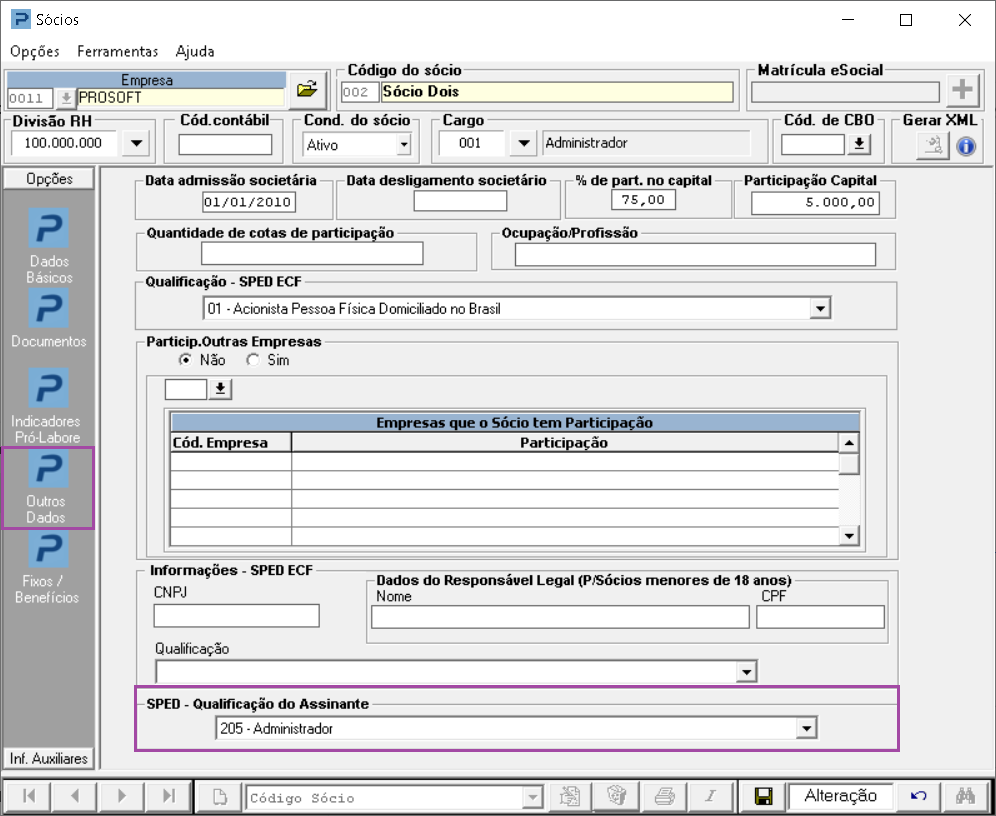Click the Participação Capital value field
Screen dimensions: 996x816
[815, 203]
